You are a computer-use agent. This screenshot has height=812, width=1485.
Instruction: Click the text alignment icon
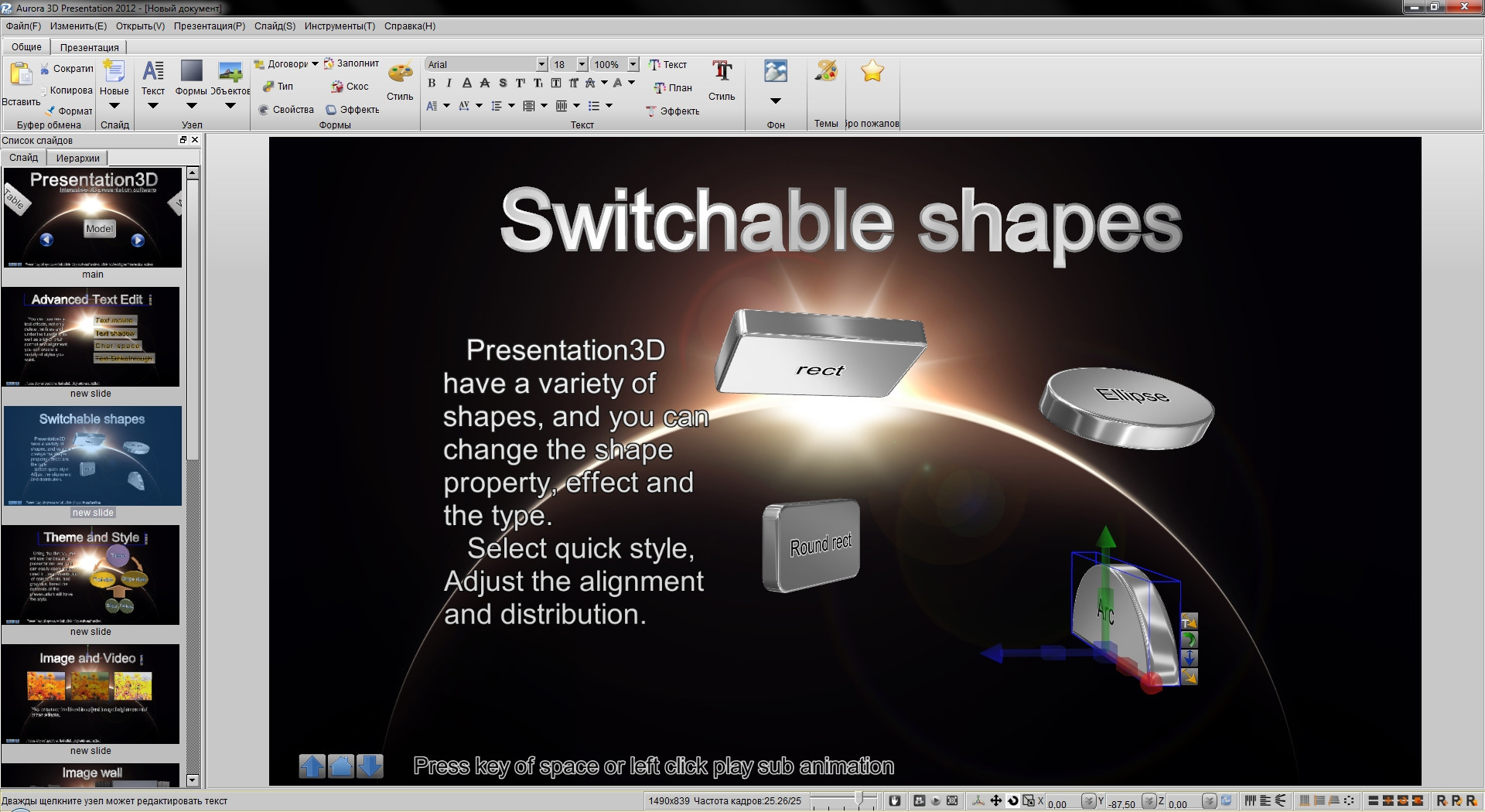point(529,106)
